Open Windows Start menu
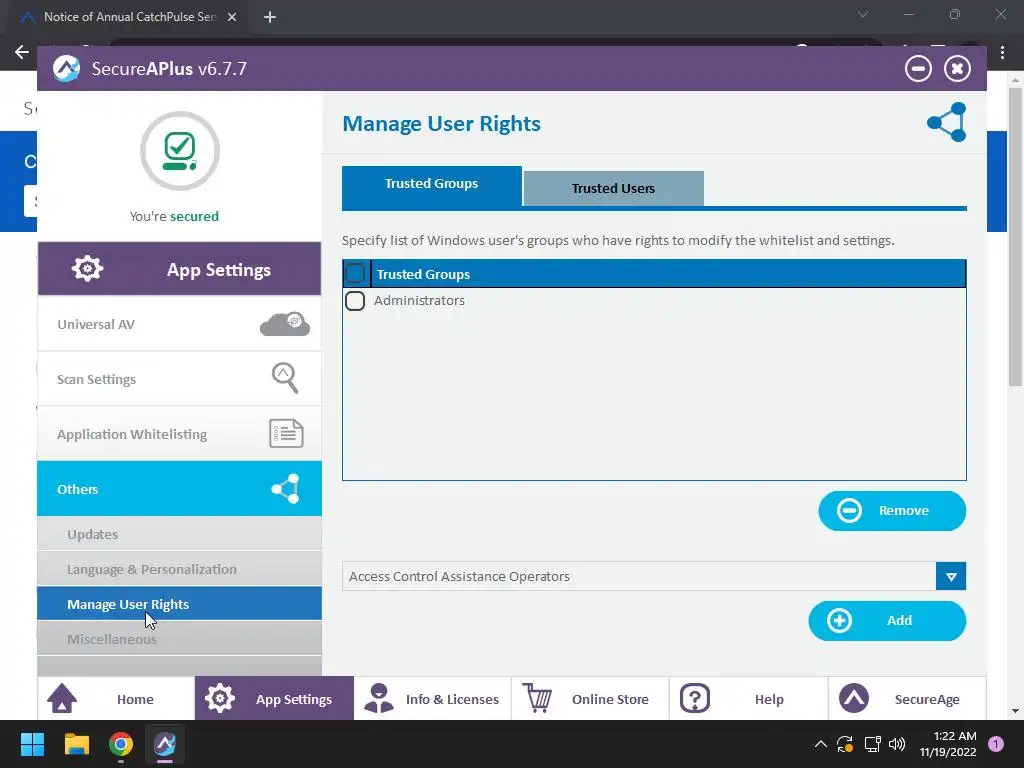This screenshot has width=1024, height=768. [x=32, y=744]
